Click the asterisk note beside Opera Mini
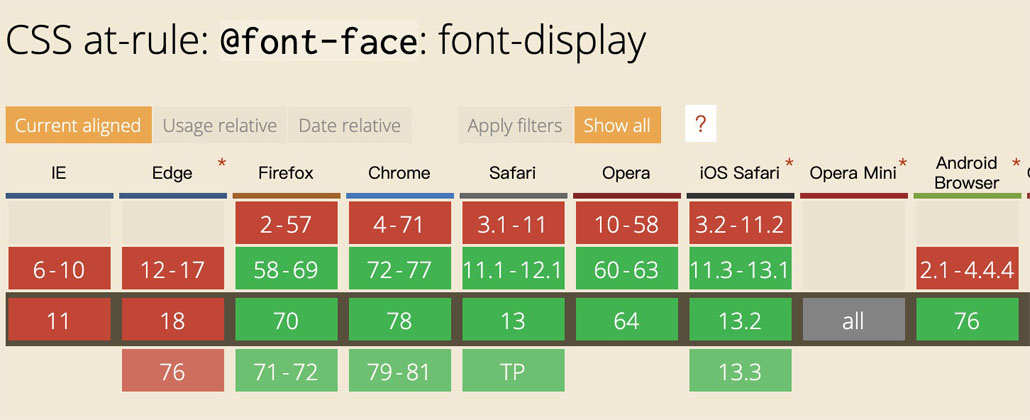 903,163
